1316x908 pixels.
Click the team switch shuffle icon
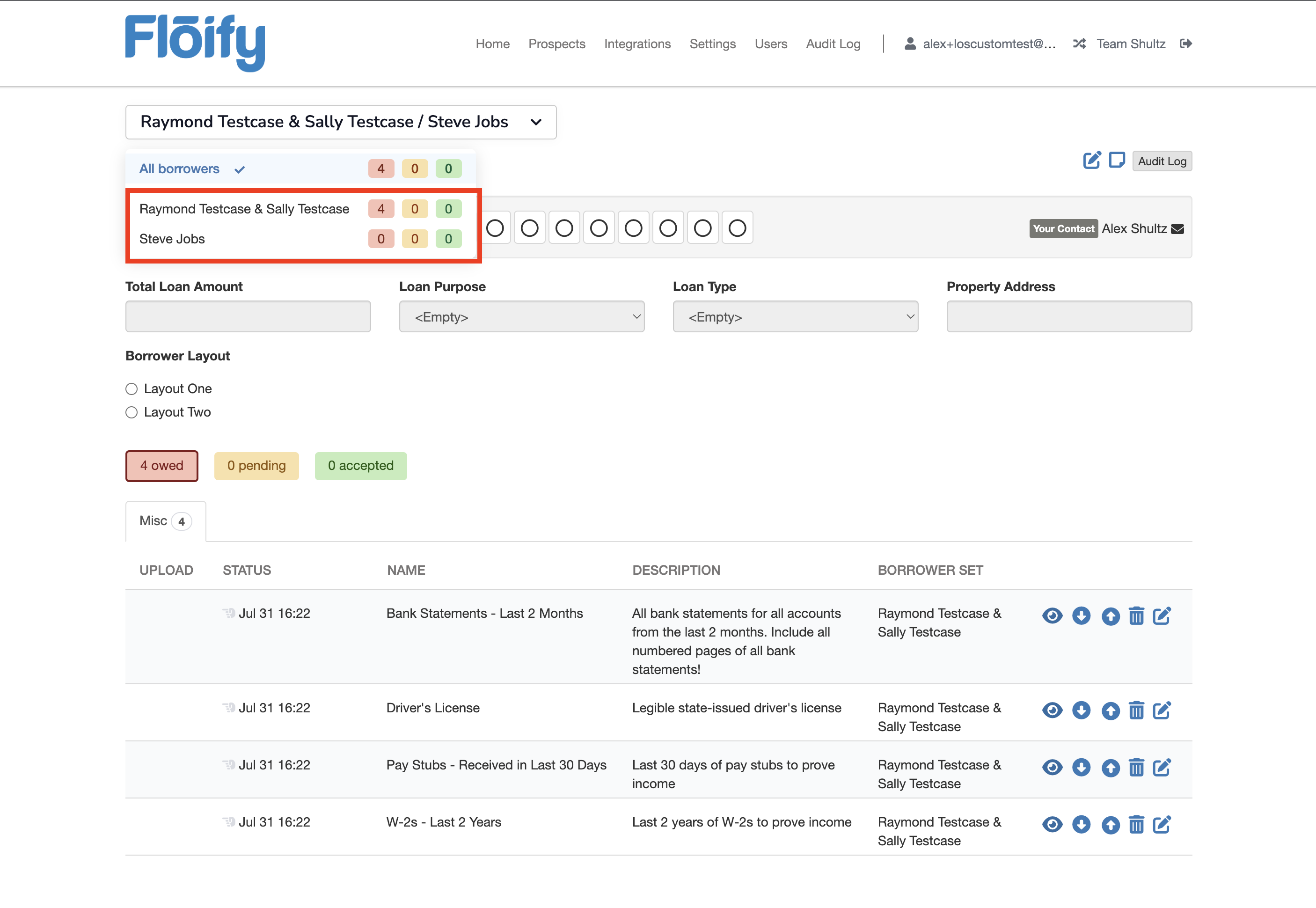point(1079,44)
